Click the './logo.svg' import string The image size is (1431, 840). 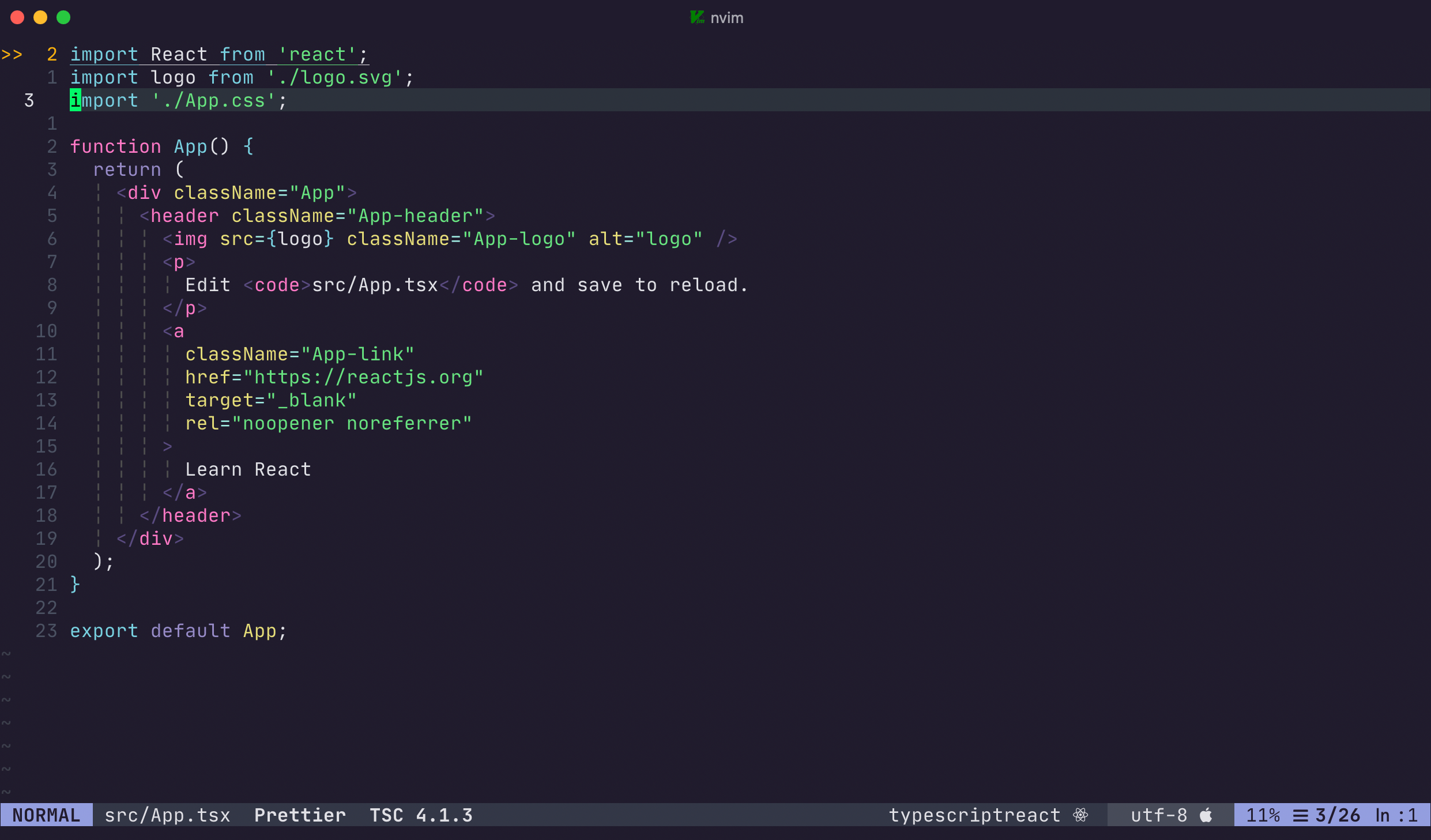334,77
